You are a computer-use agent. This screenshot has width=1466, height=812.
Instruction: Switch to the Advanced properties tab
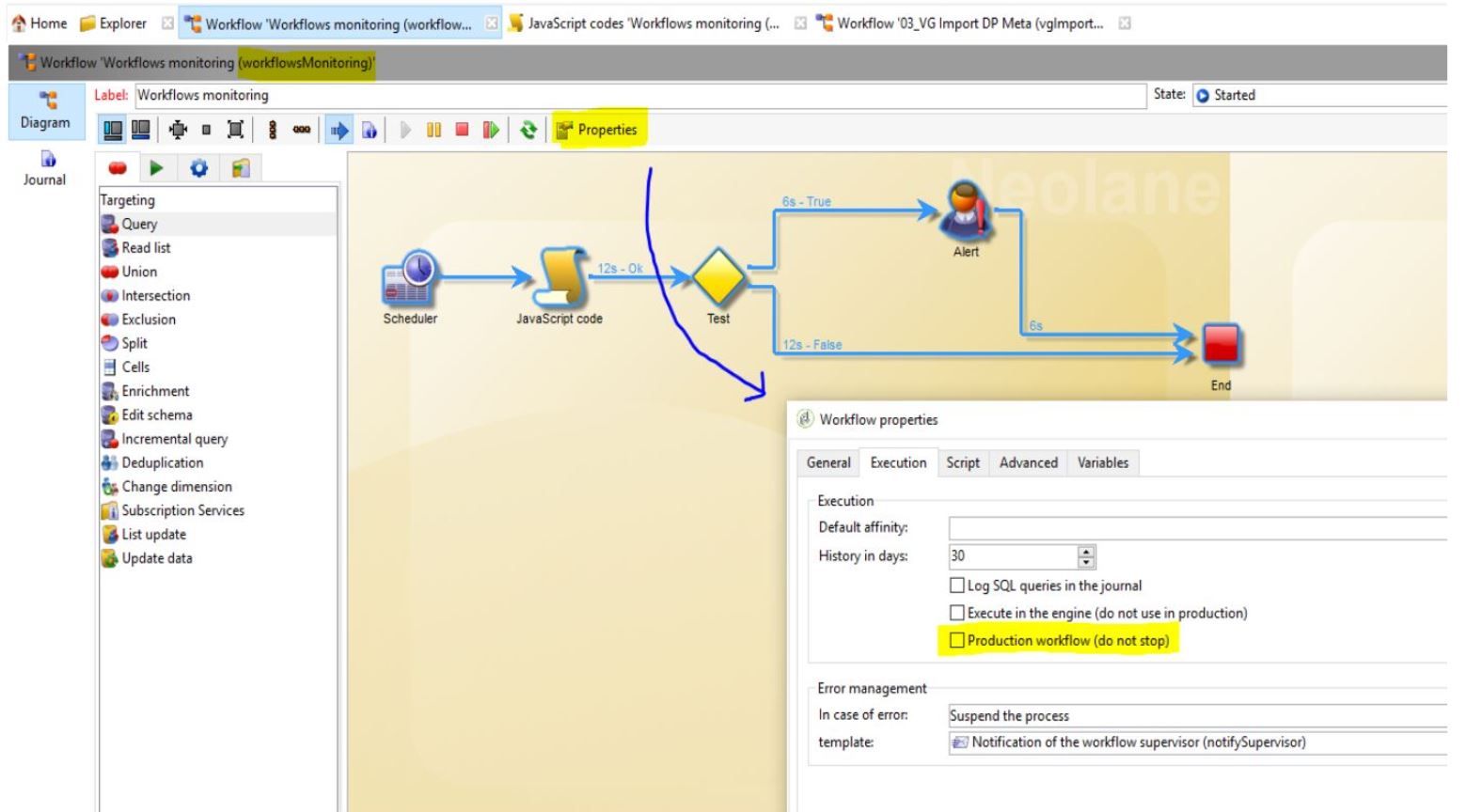1028,462
